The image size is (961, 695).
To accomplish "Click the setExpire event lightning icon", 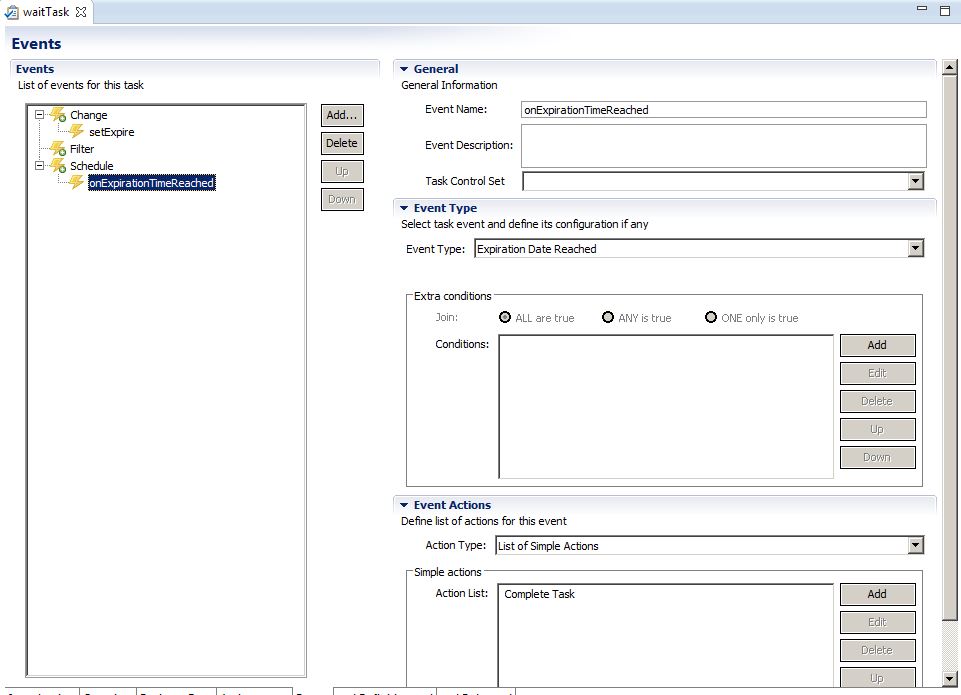I will [x=76, y=132].
